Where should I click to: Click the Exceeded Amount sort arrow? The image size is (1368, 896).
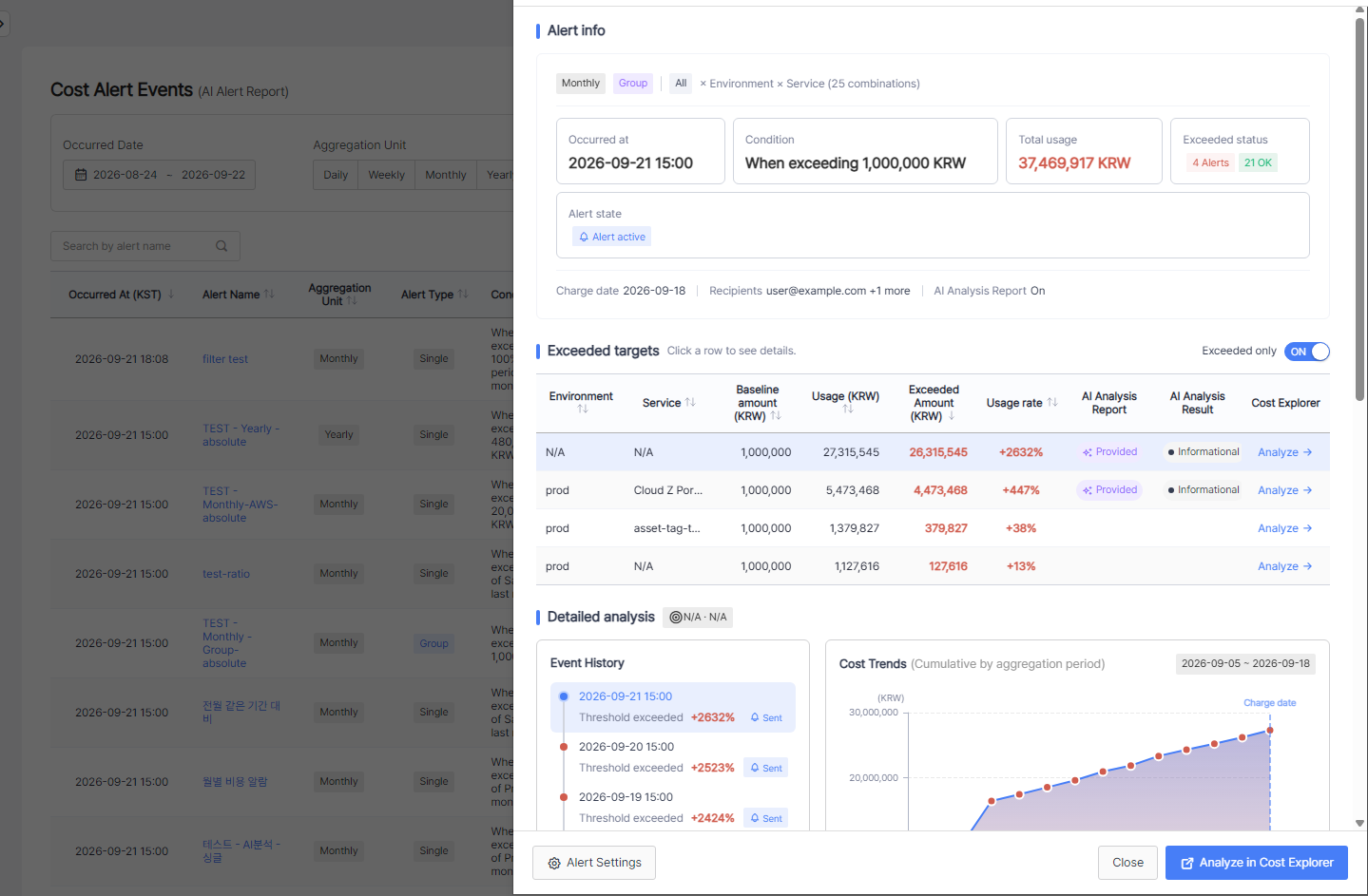[x=951, y=416]
